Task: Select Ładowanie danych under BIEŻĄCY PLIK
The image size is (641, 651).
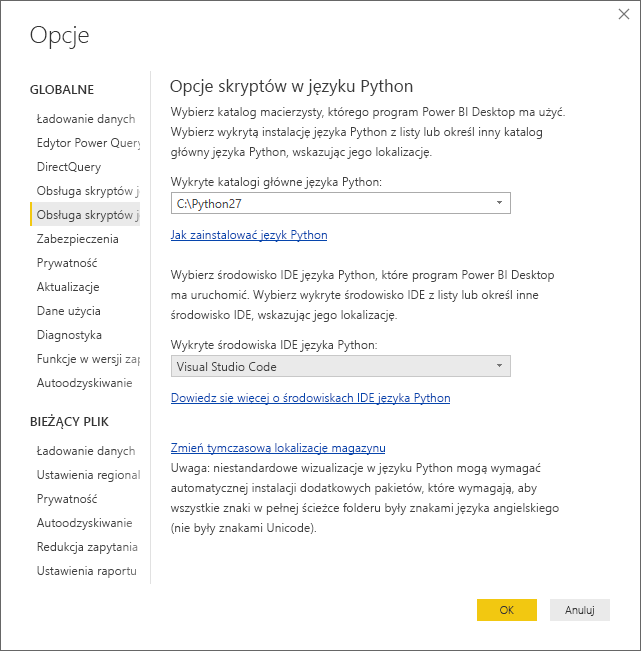Action: [85, 451]
